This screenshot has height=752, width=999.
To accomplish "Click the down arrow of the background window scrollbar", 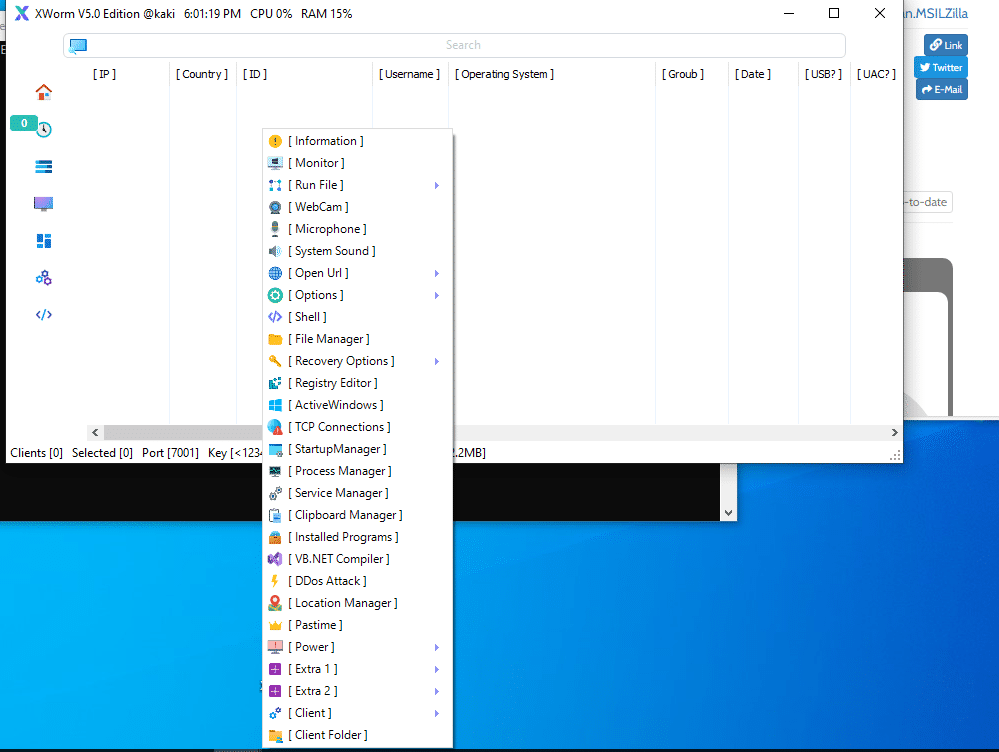I will 729,513.
